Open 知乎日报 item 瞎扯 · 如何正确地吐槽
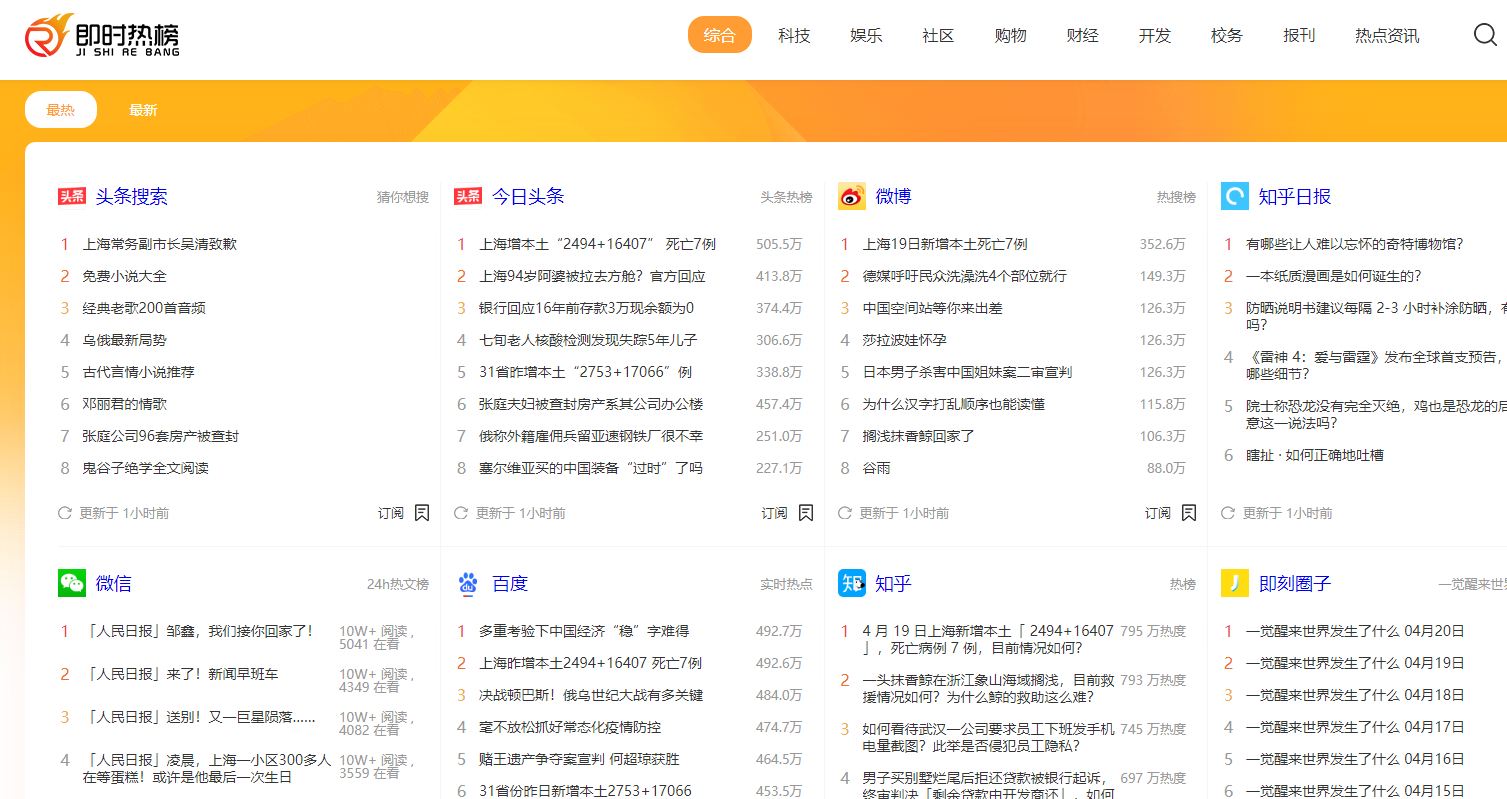This screenshot has width=1507, height=799. pos(1315,455)
